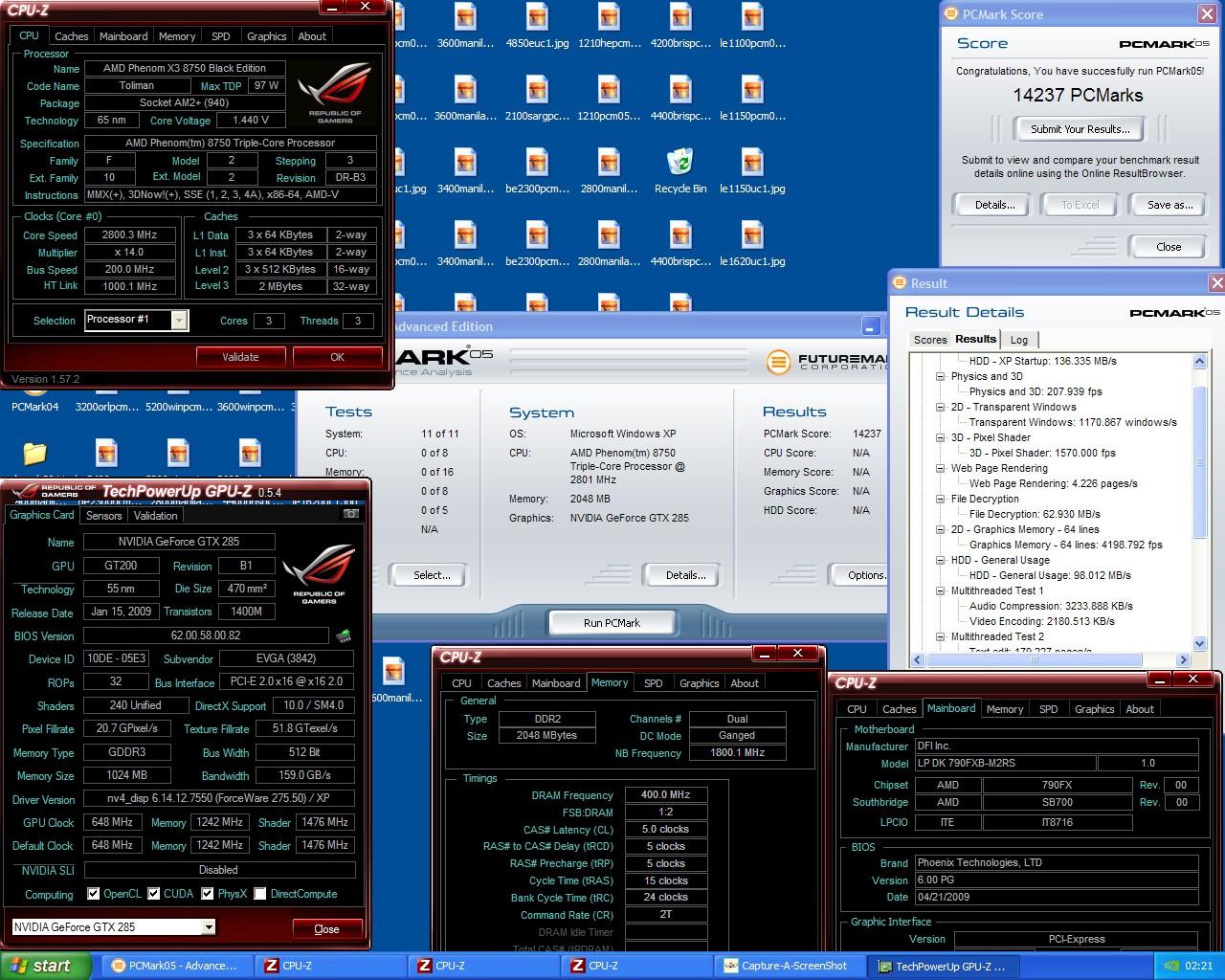The width and height of the screenshot is (1225, 980).
Task: Click the NVIDIA tray icon in taskbar
Action: pos(1169,966)
